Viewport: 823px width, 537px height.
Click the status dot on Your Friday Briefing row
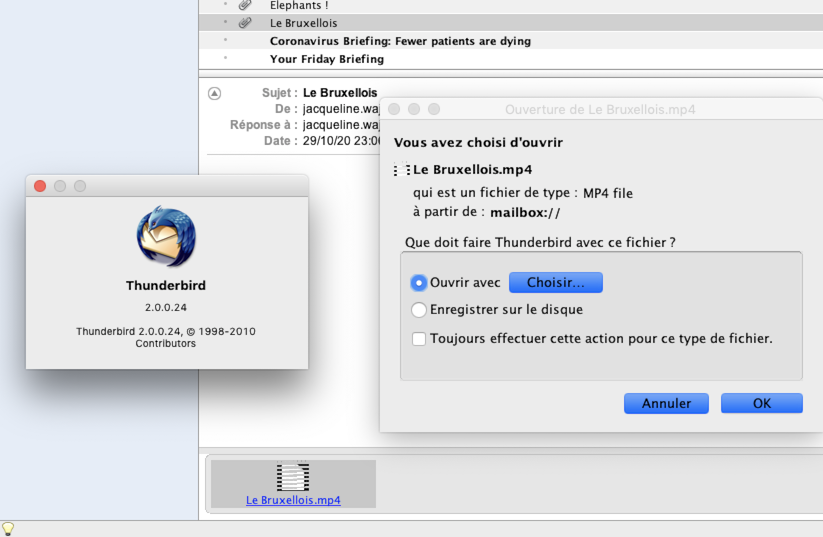click(226, 58)
